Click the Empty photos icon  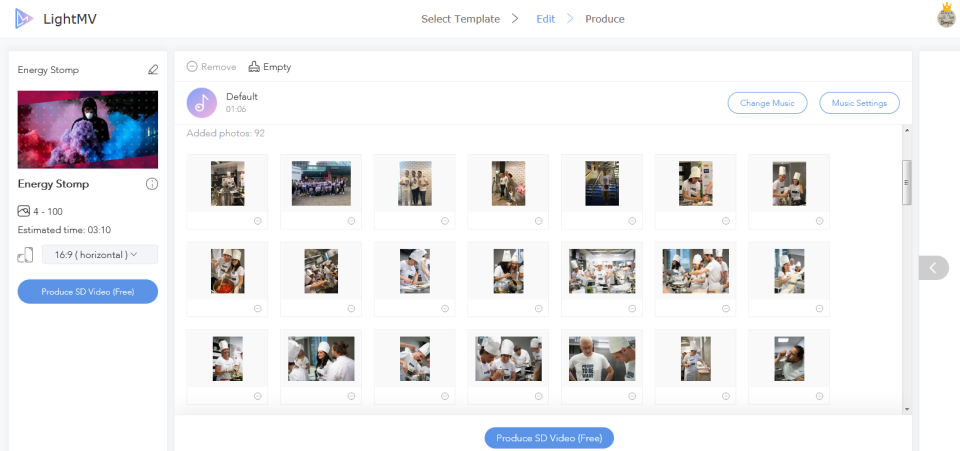pos(254,67)
